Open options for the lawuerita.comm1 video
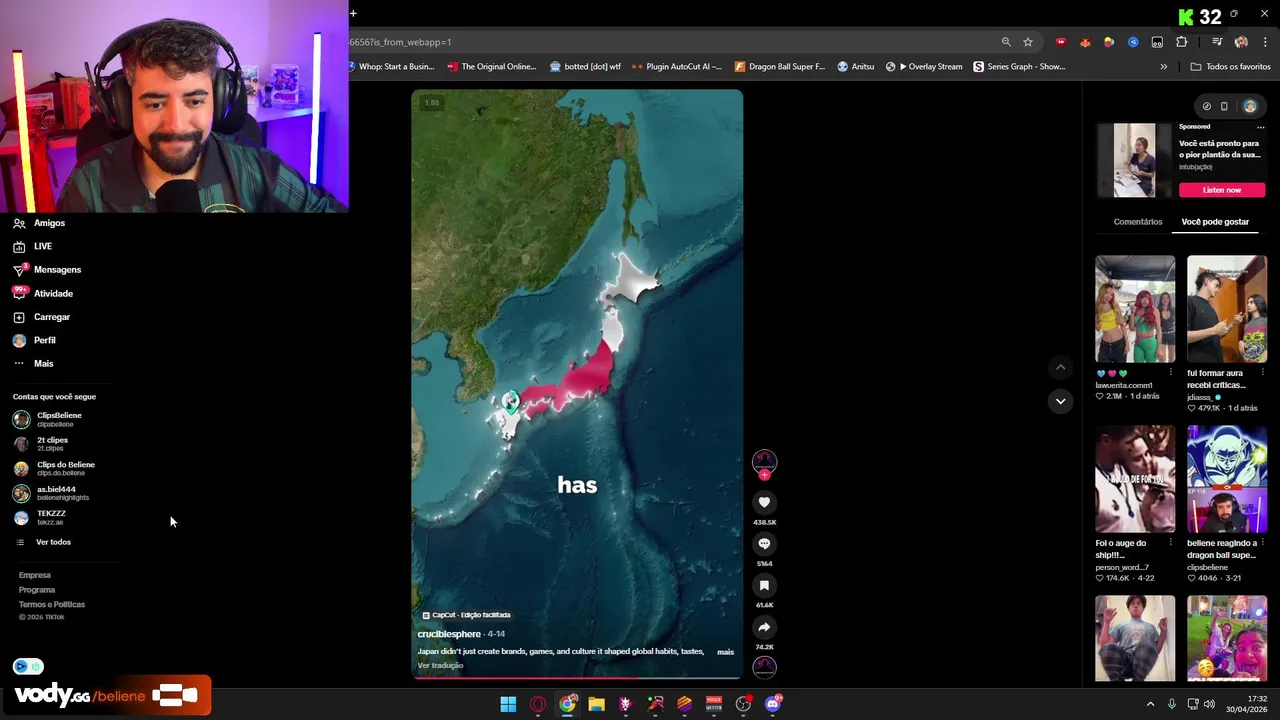 pyautogui.click(x=1170, y=373)
